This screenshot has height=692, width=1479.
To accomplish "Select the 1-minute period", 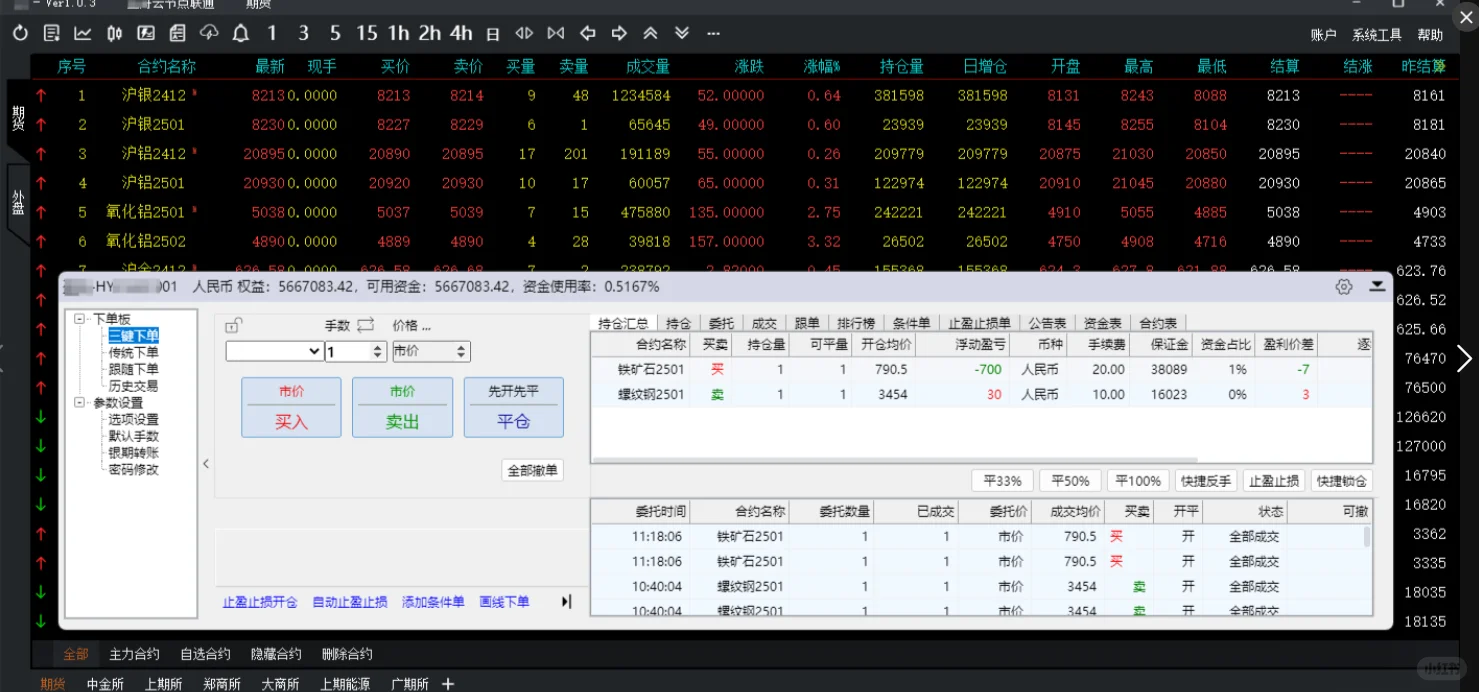I will point(272,33).
